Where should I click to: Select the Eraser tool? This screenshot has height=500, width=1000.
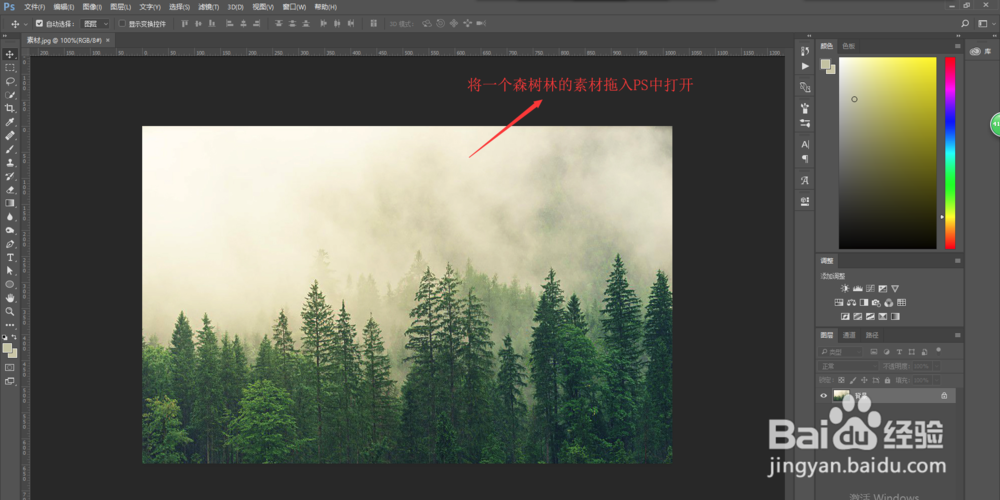[10, 189]
